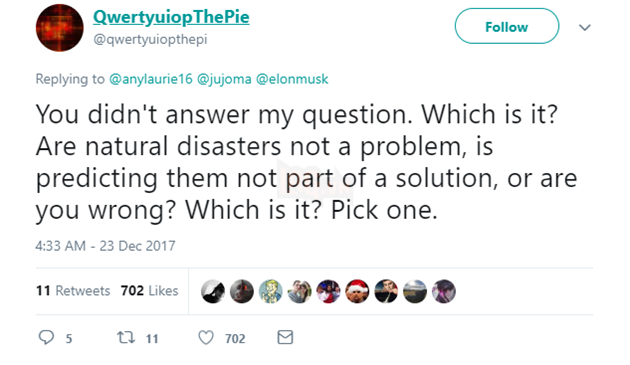Open QwertyuiopThePie's profile avatar
The image size is (630, 365).
59,28
